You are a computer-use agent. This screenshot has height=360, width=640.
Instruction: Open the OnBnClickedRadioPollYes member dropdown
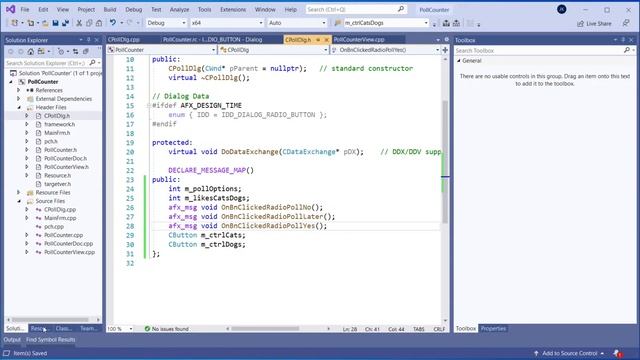pos(385,50)
